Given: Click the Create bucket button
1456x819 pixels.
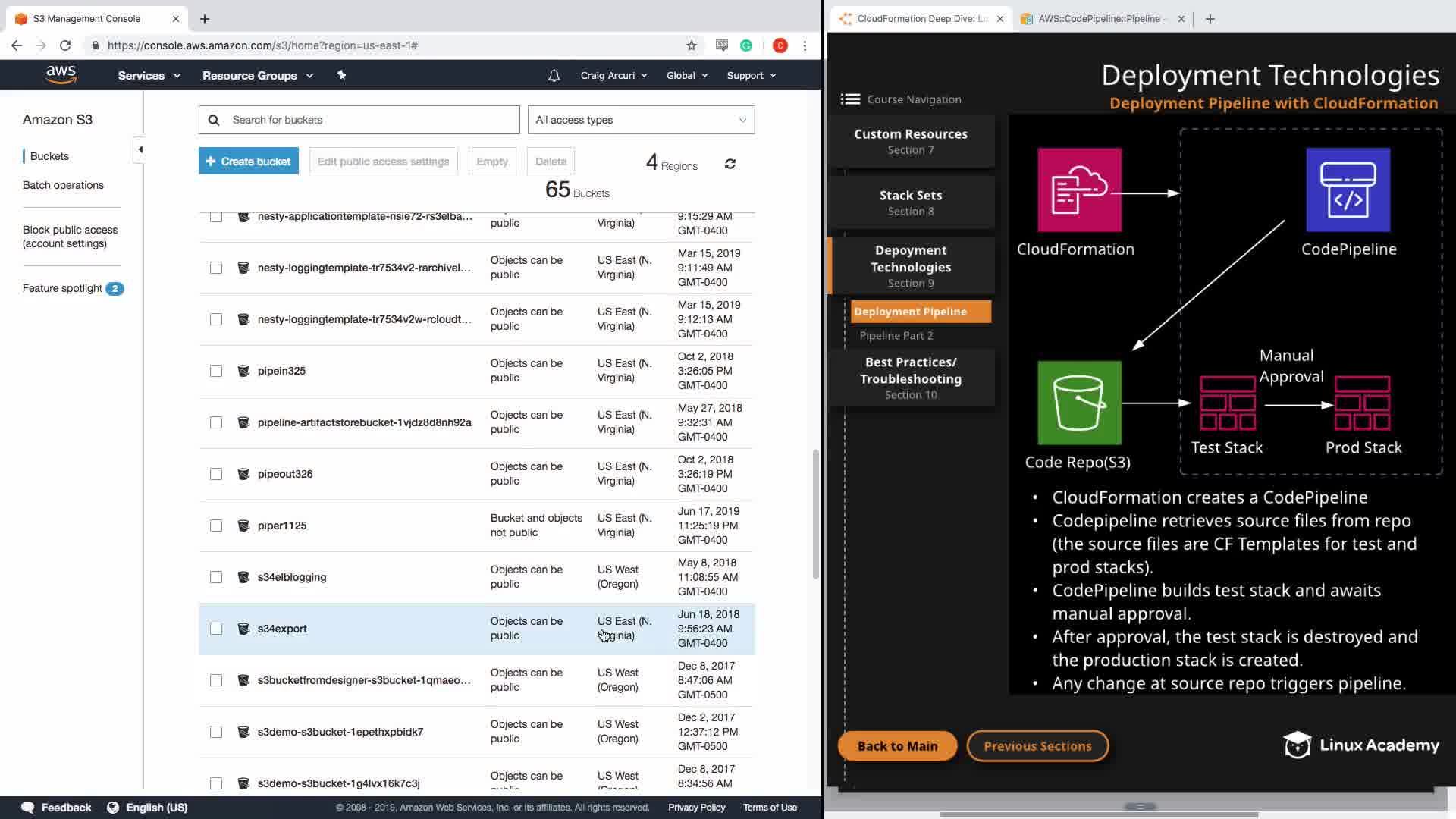Looking at the screenshot, I should point(249,162).
